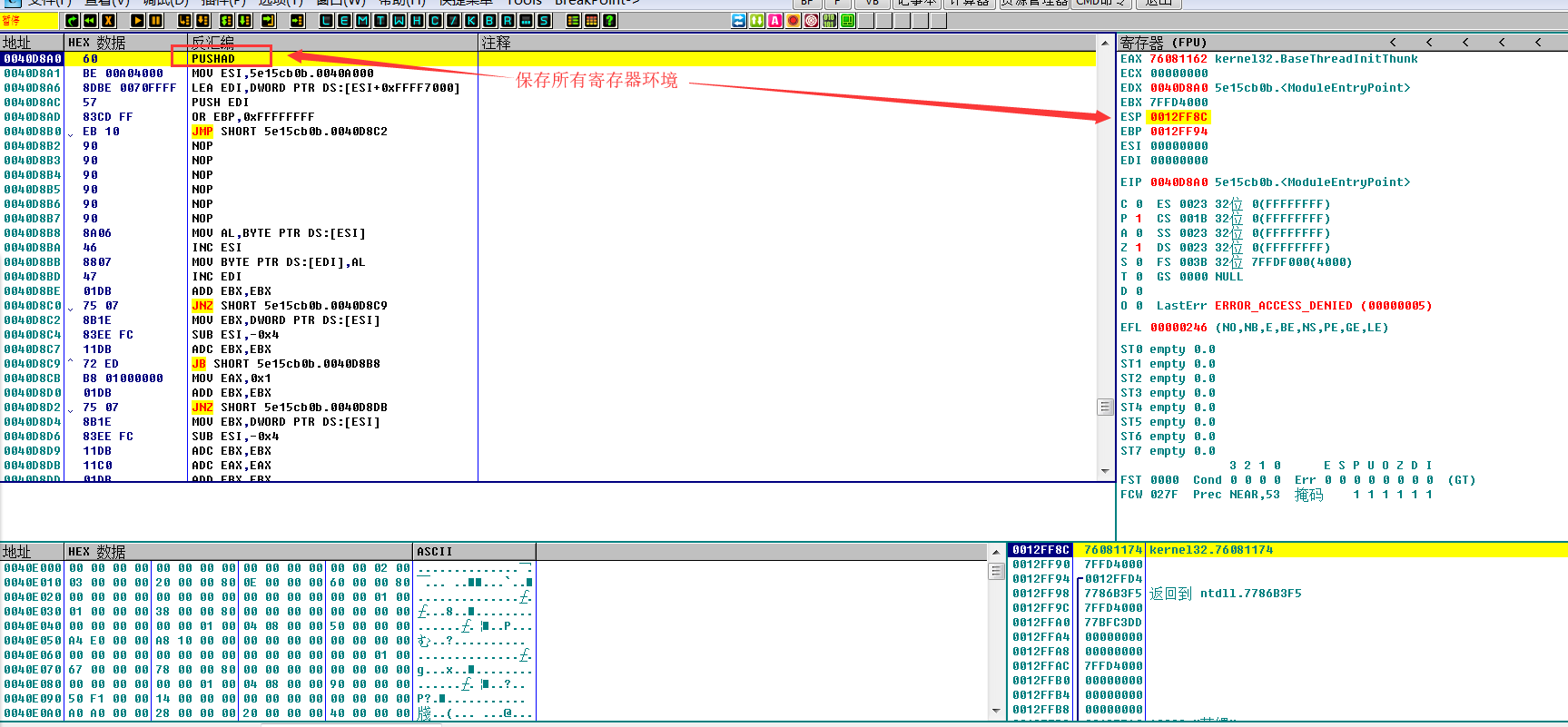Select the PUSHAD instruction row

[x=548, y=59]
